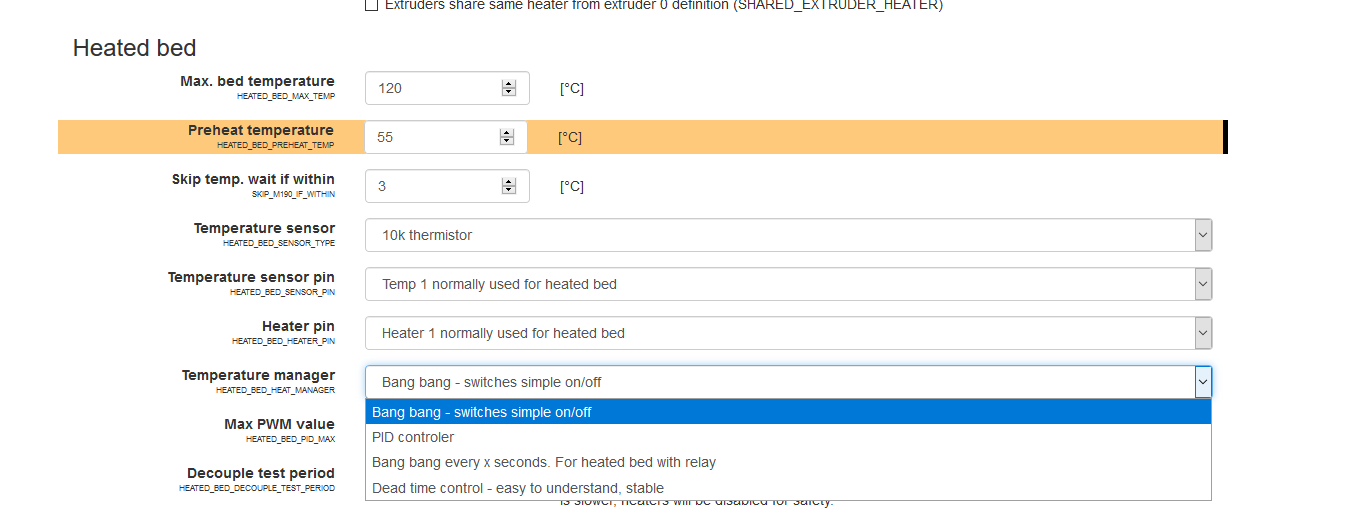This screenshot has height=532, width=1357.
Task: Collapse the Temperature manager dropdown arrow
Action: pos(1203,382)
